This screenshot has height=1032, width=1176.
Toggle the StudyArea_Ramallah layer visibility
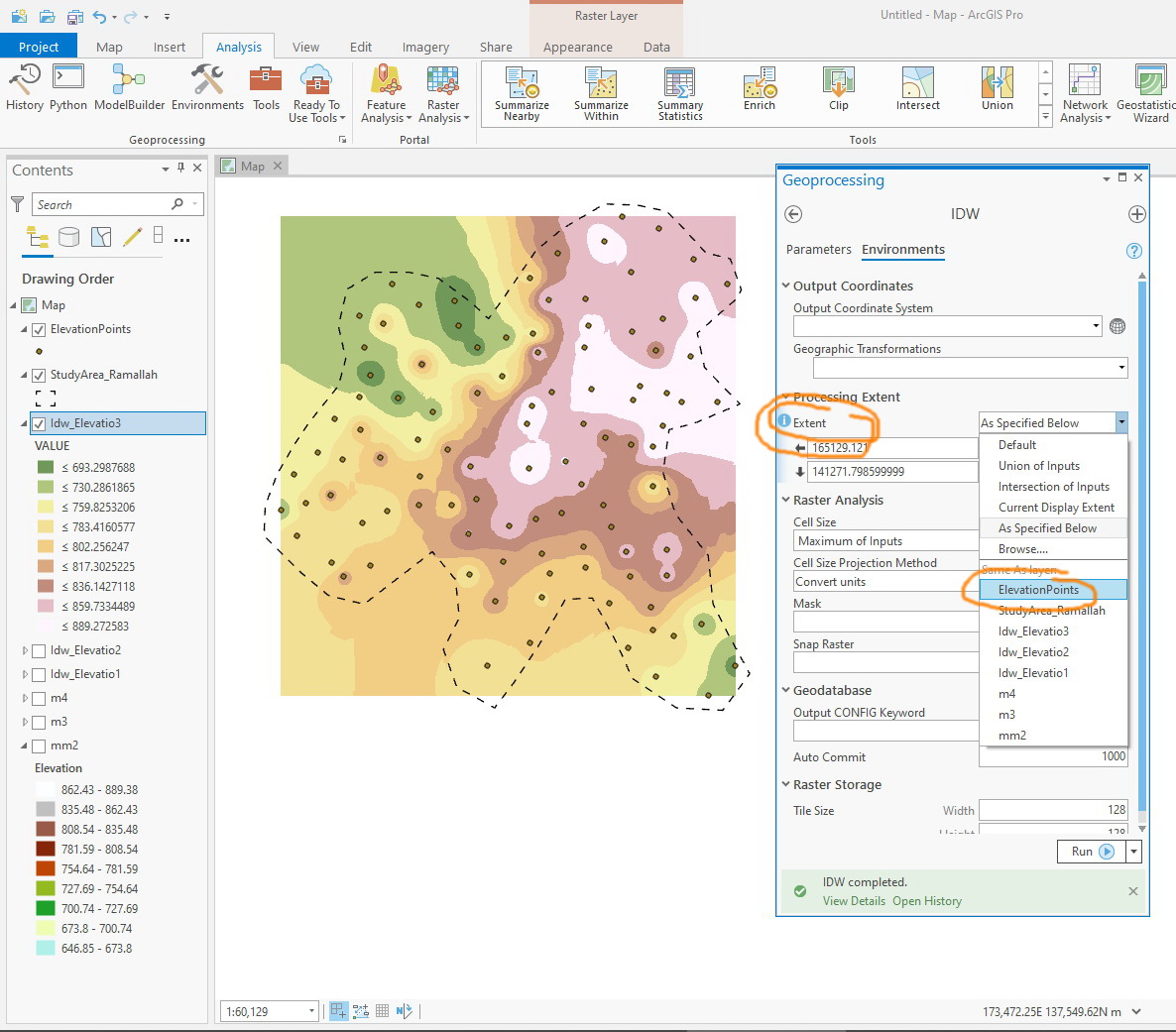[x=40, y=375]
